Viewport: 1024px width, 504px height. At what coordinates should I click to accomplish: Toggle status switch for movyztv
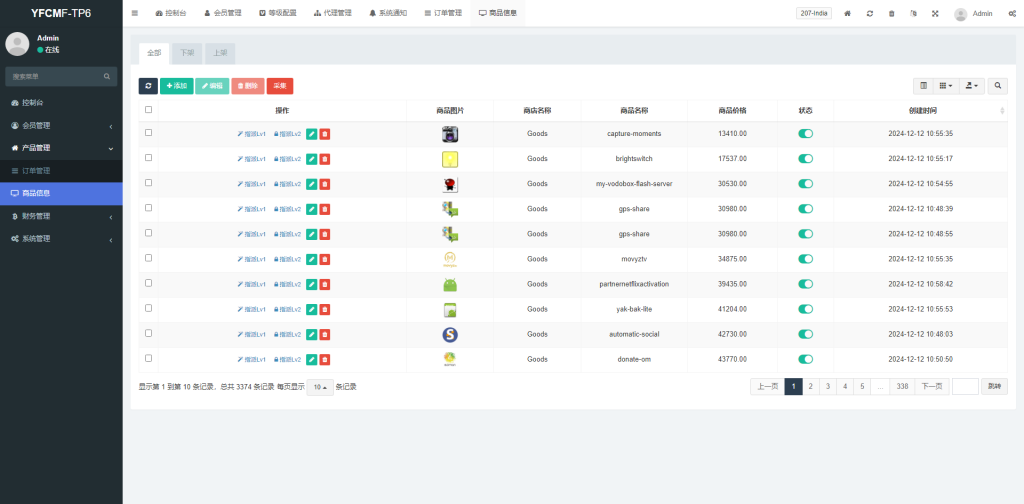(x=805, y=258)
